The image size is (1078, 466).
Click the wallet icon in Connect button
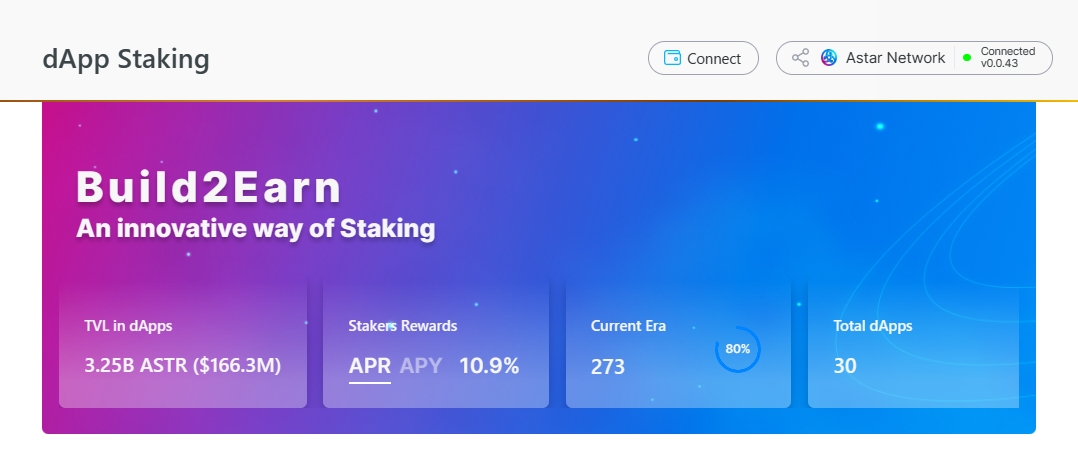point(672,58)
